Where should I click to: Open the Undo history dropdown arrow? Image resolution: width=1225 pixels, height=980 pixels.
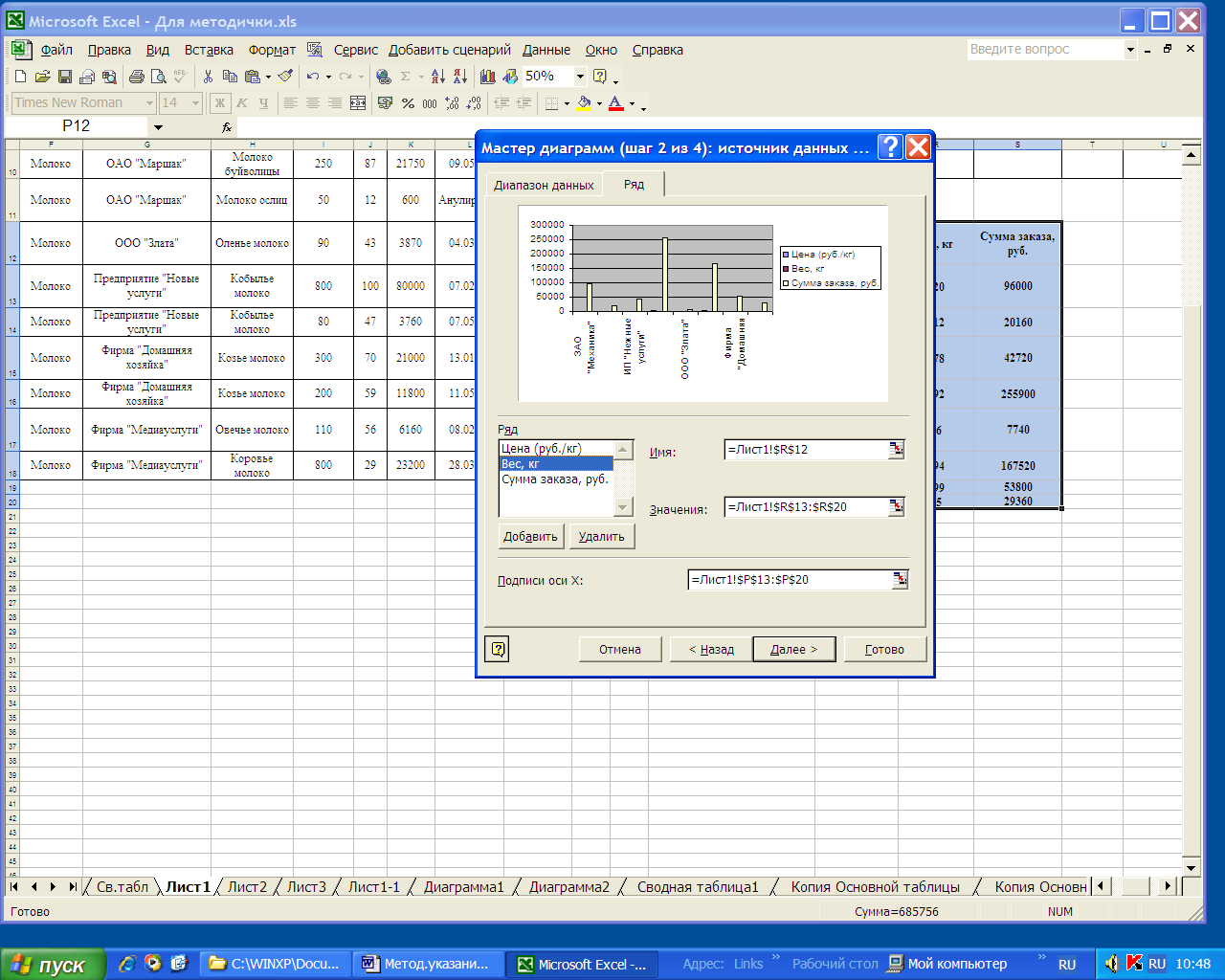[x=328, y=77]
